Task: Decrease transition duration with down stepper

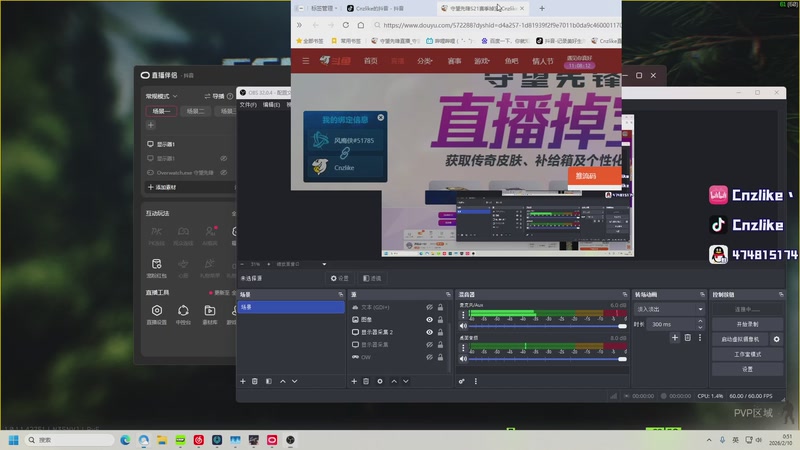Action: tap(700, 327)
